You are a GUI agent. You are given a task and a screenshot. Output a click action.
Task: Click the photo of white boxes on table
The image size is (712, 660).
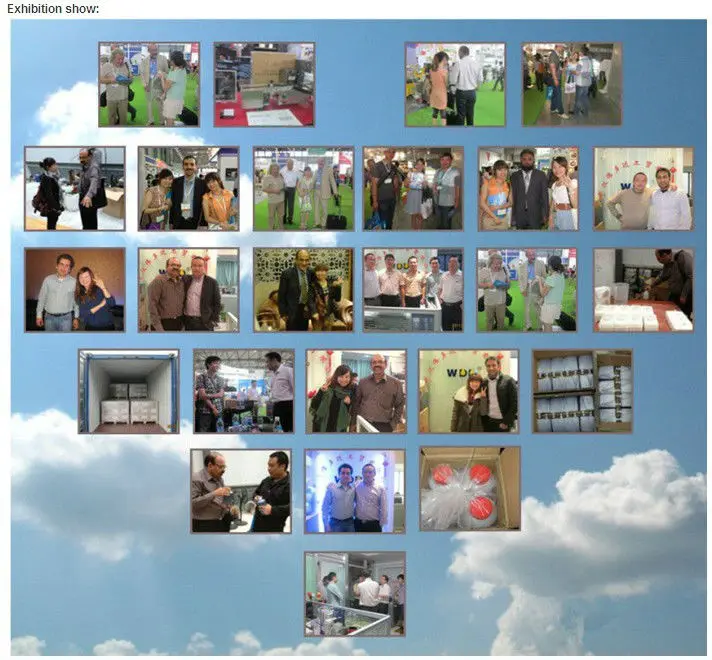coord(643,290)
